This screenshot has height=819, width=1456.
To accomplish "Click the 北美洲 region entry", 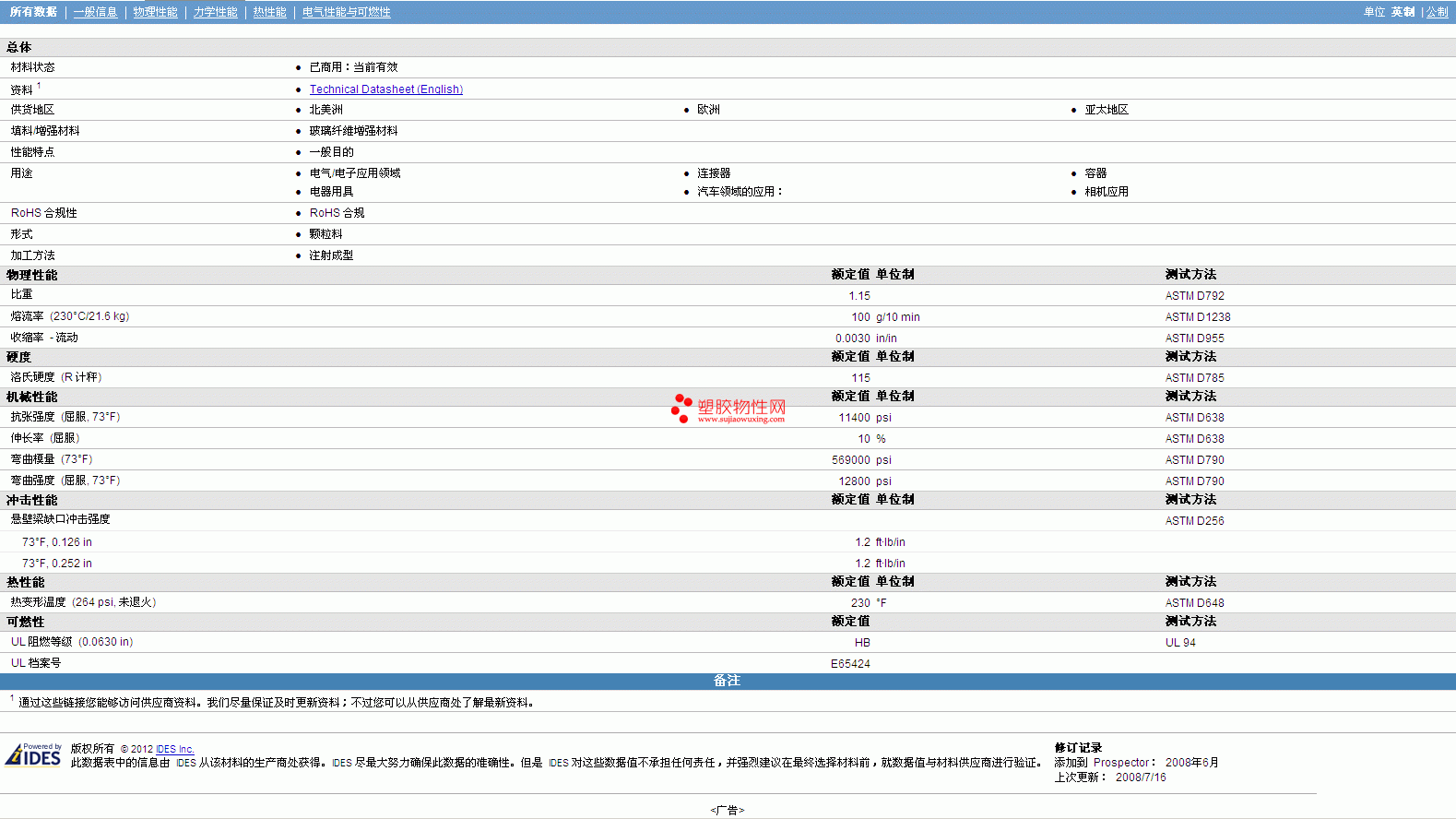I will (x=326, y=110).
